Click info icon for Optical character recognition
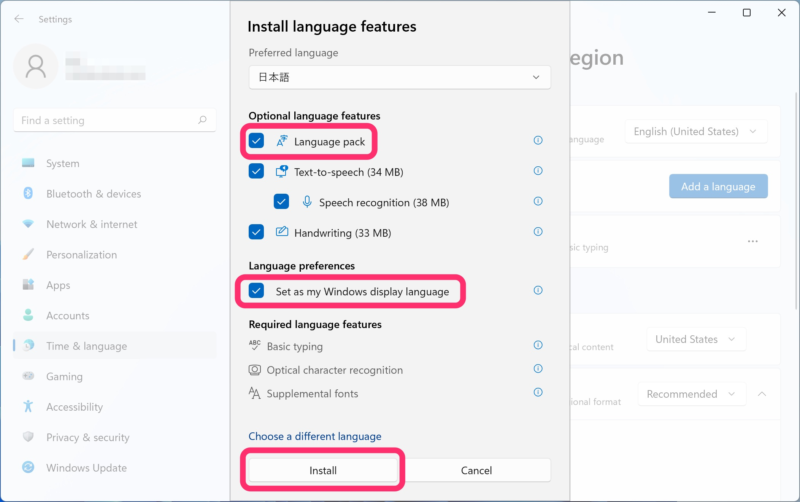 (538, 369)
